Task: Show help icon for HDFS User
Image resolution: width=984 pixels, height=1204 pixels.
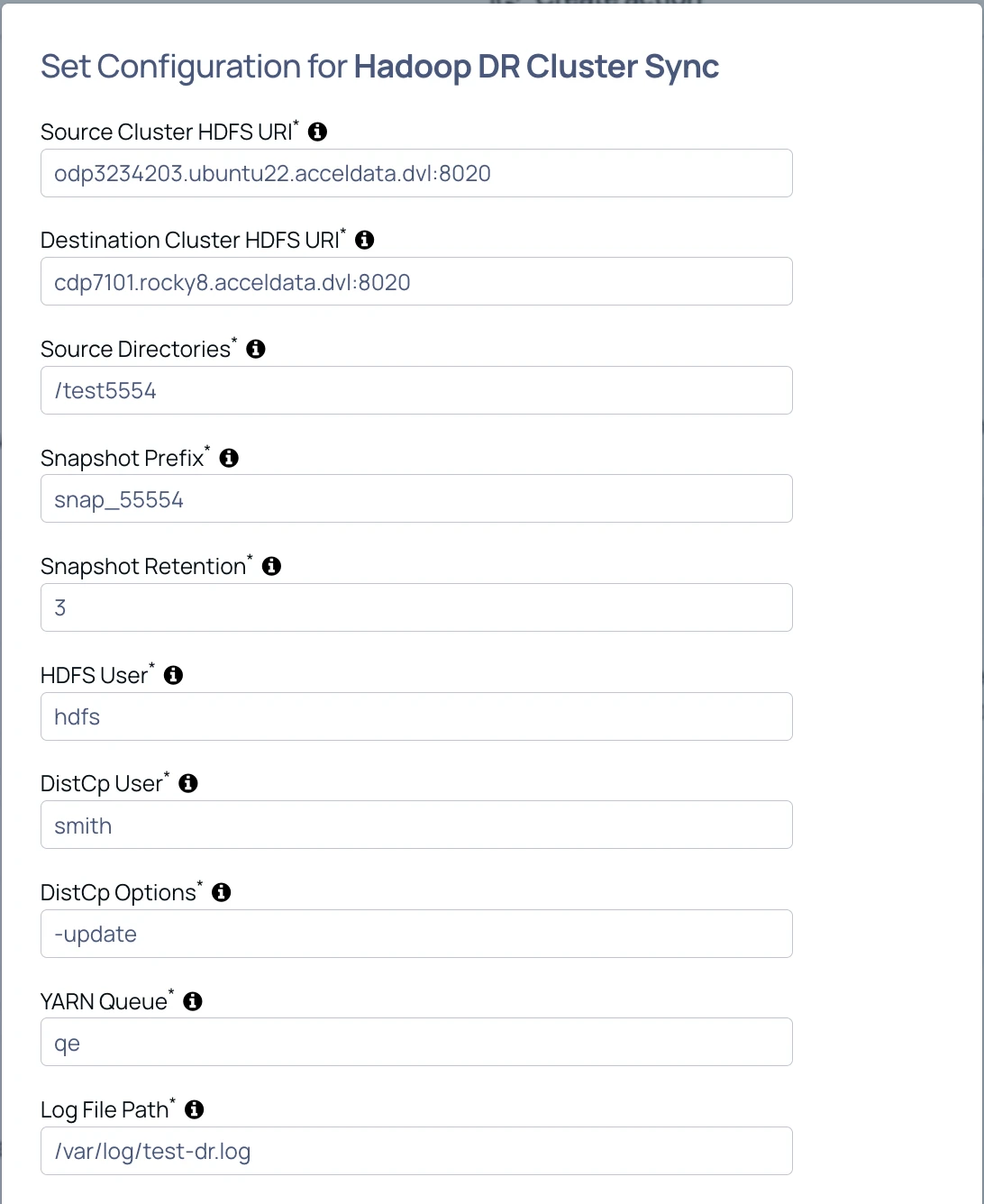Action: (173, 675)
